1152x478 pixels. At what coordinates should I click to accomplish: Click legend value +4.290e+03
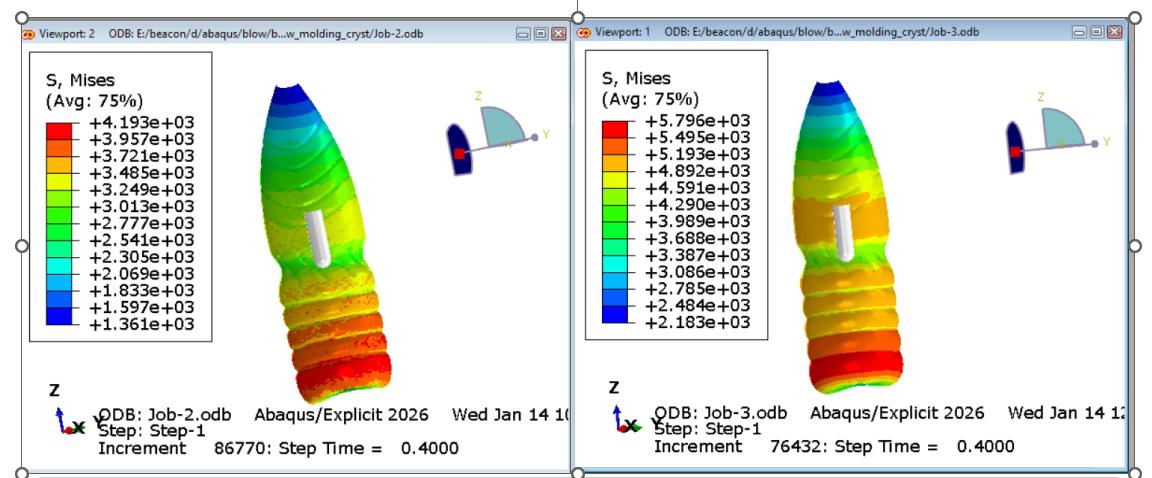click(x=698, y=205)
